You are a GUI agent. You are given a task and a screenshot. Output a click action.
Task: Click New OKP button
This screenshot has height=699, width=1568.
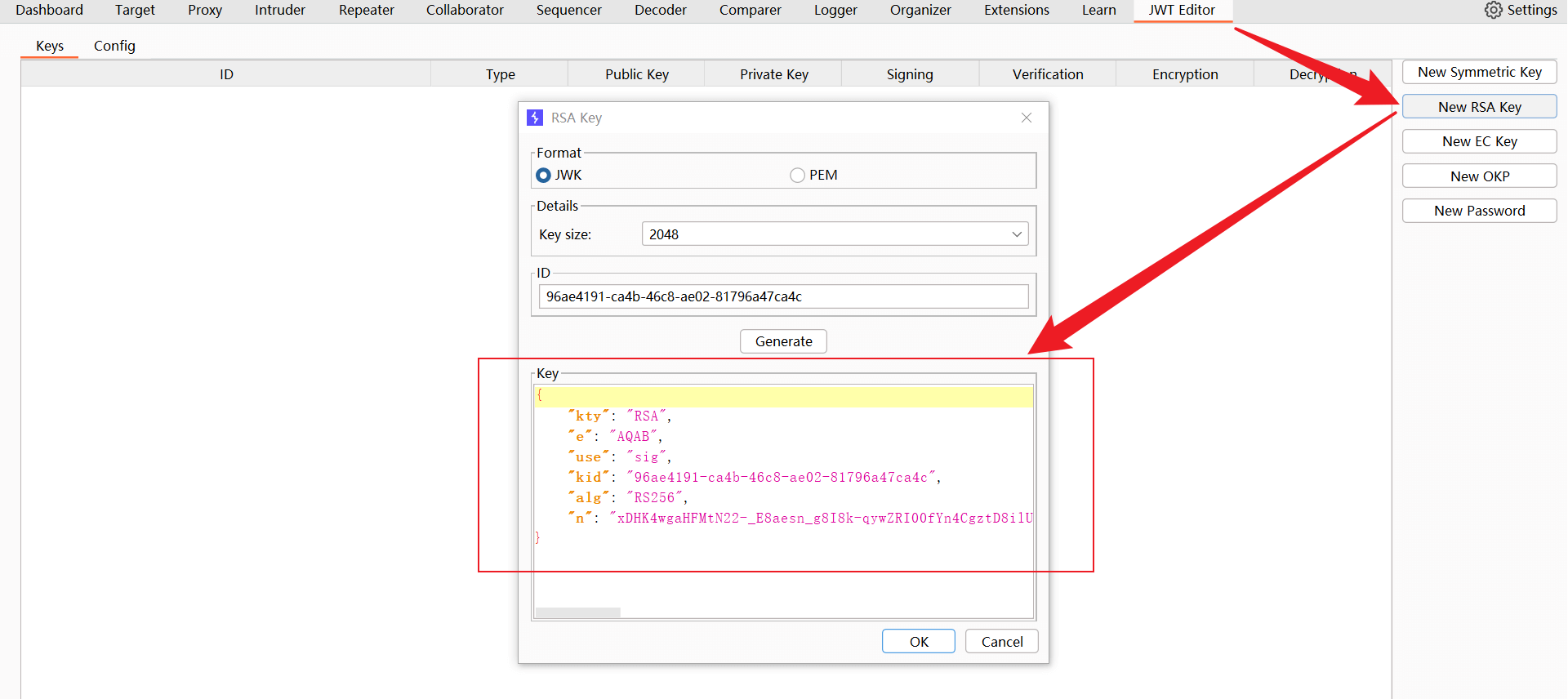(1479, 176)
